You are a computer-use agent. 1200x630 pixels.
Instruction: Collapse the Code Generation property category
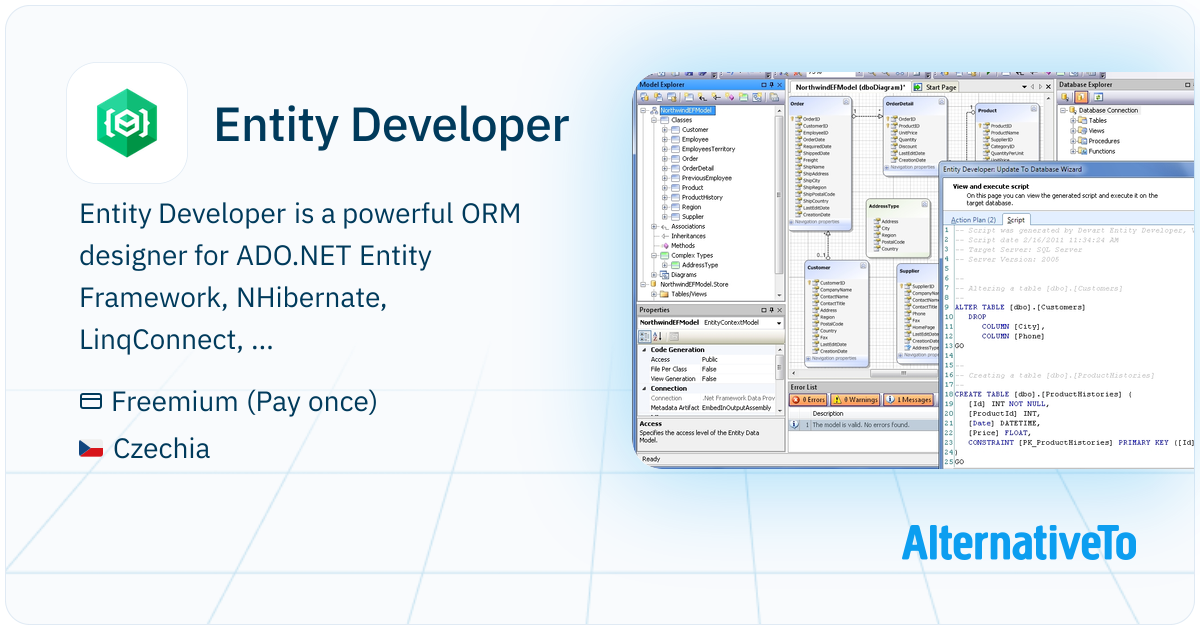point(644,350)
